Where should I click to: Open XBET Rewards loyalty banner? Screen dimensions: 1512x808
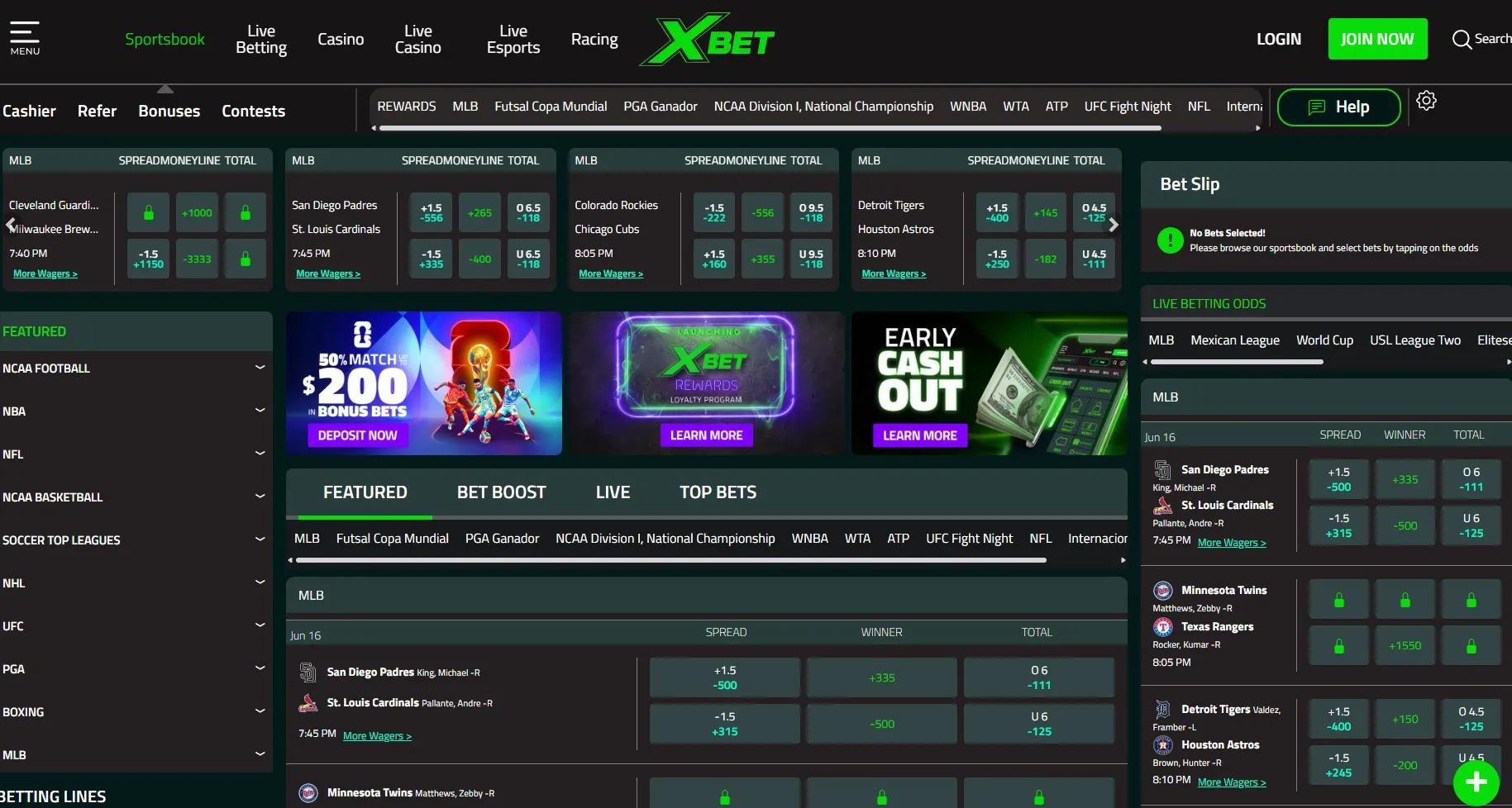(x=707, y=383)
